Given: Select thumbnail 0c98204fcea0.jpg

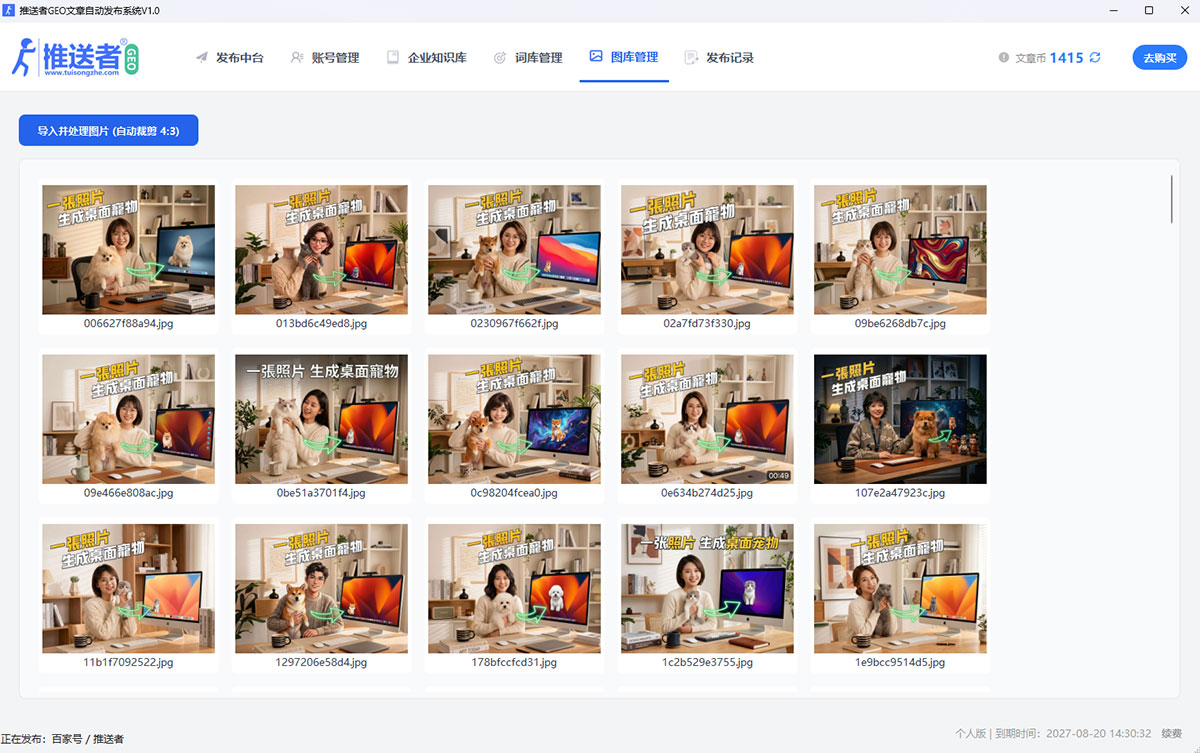Looking at the screenshot, I should 514,419.
